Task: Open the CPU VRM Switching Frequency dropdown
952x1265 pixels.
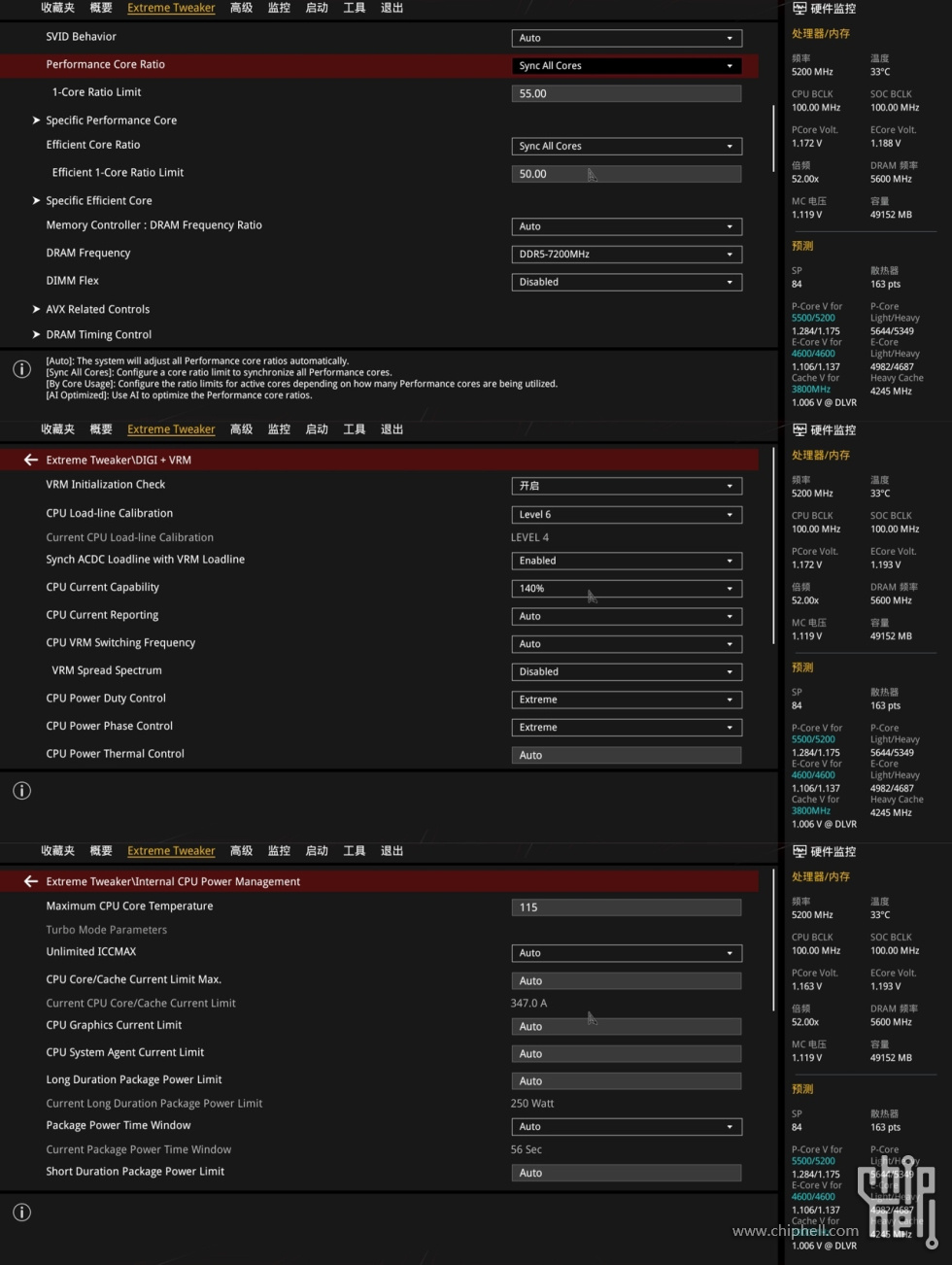Action: [627, 645]
